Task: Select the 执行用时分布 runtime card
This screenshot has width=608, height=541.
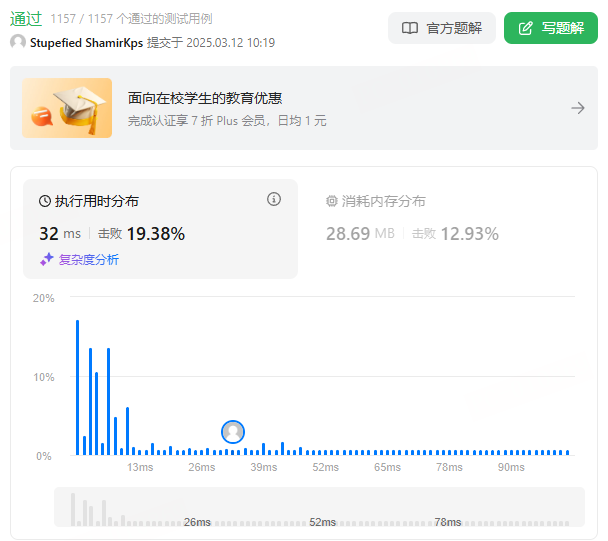Action: click(161, 229)
